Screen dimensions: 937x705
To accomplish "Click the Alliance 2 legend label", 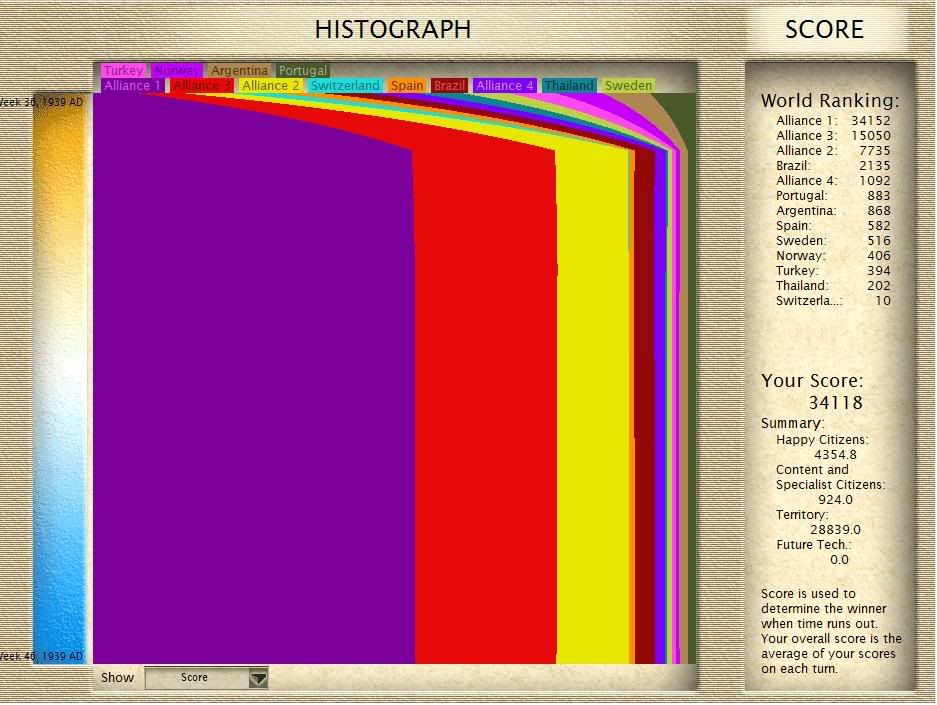I will point(270,85).
